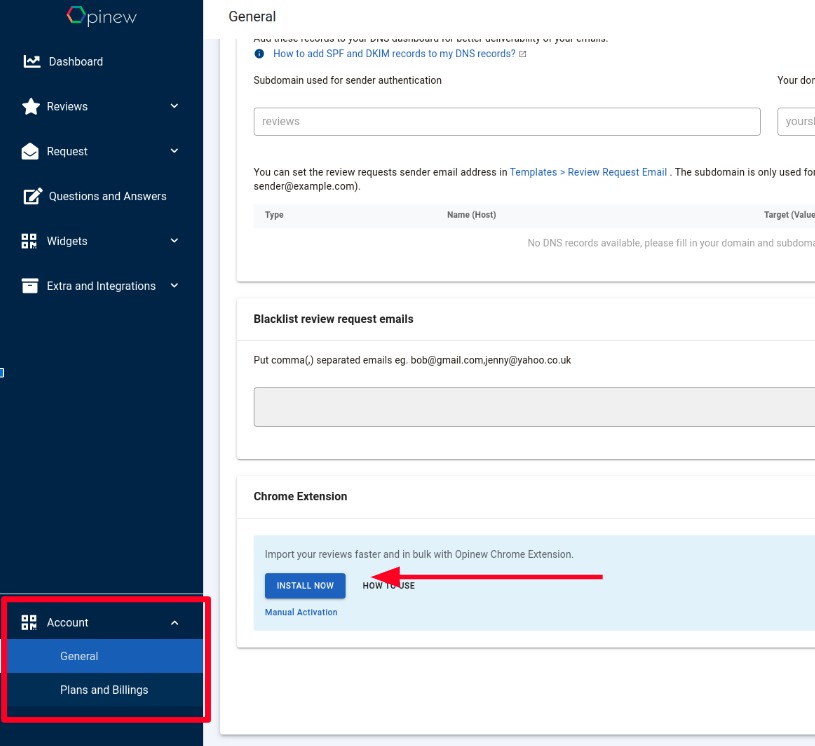Follow Templates > Review Request Email link
Screen dimensions: 815x746
click(588, 172)
